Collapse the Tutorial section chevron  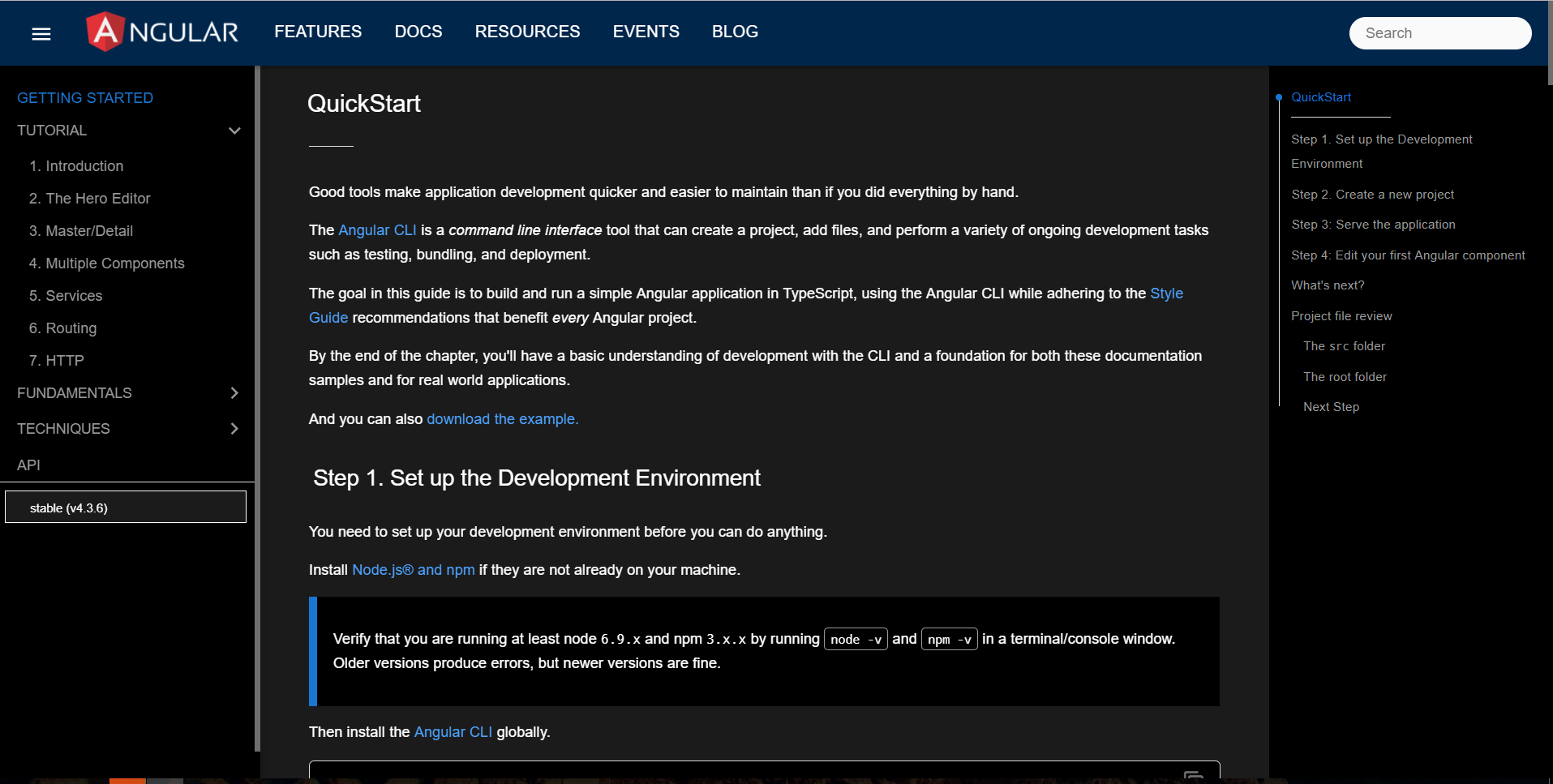point(234,131)
